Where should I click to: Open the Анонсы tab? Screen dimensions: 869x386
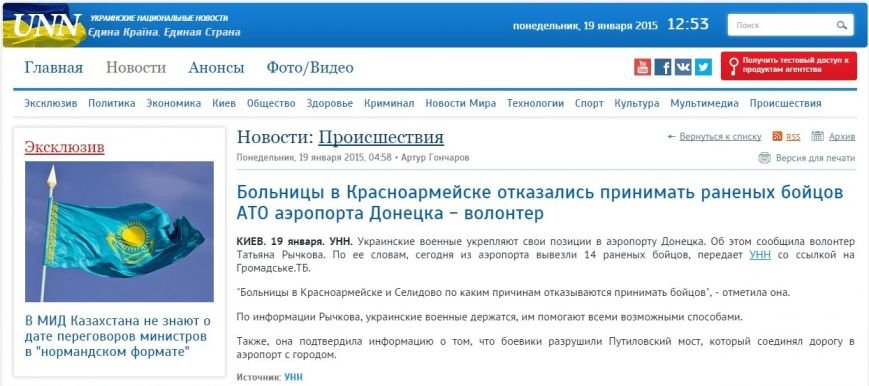(216, 68)
